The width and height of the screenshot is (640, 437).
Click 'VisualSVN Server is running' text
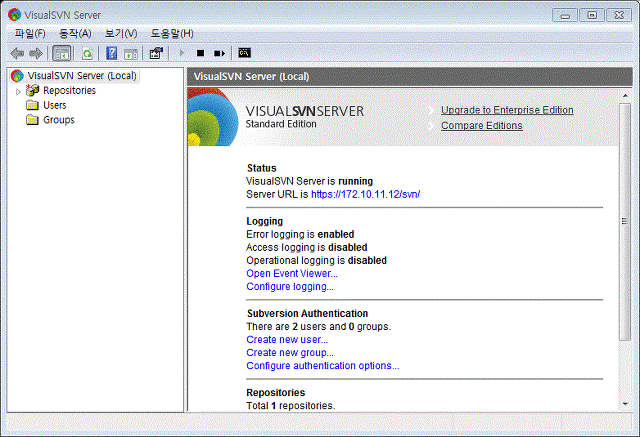(309, 181)
